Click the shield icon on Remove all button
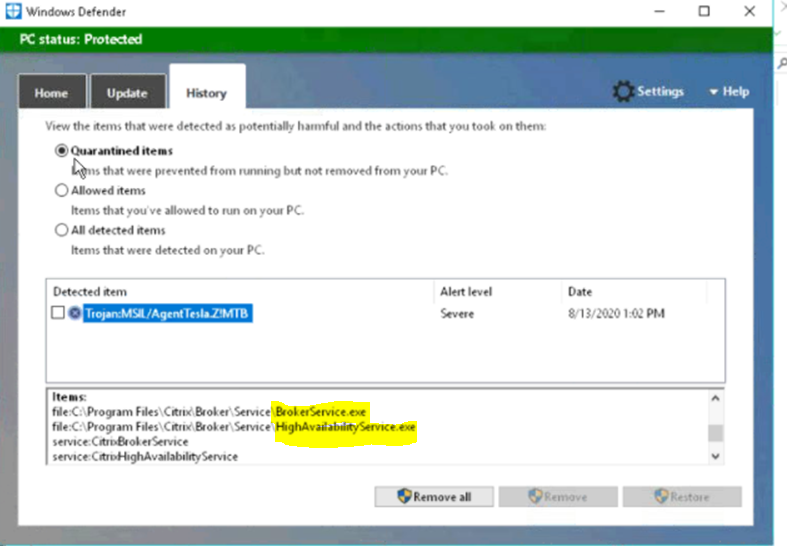The width and height of the screenshot is (787, 546). coord(404,496)
